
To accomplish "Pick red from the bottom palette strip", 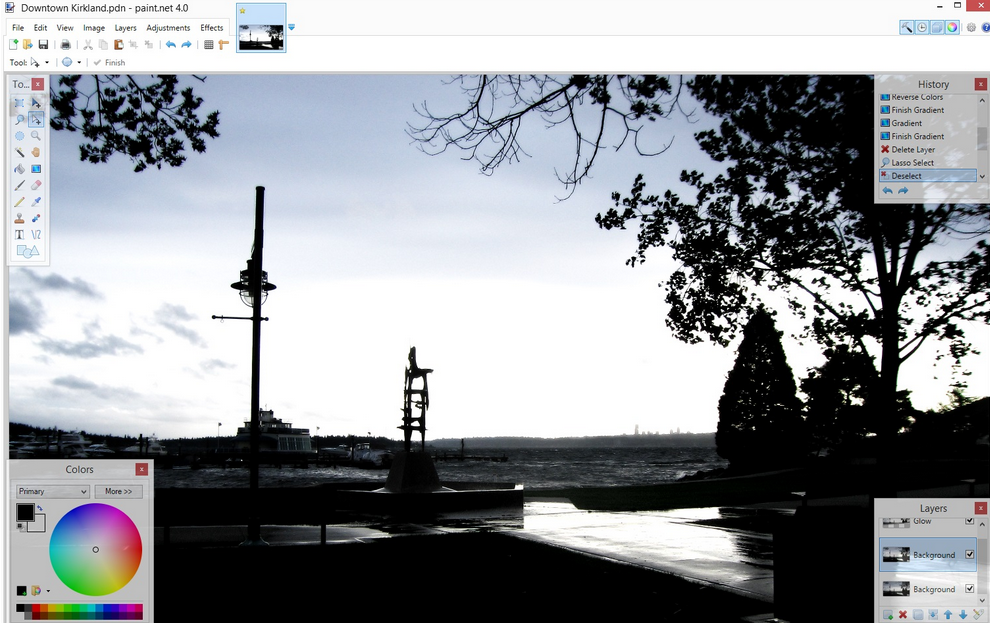I will [36, 608].
